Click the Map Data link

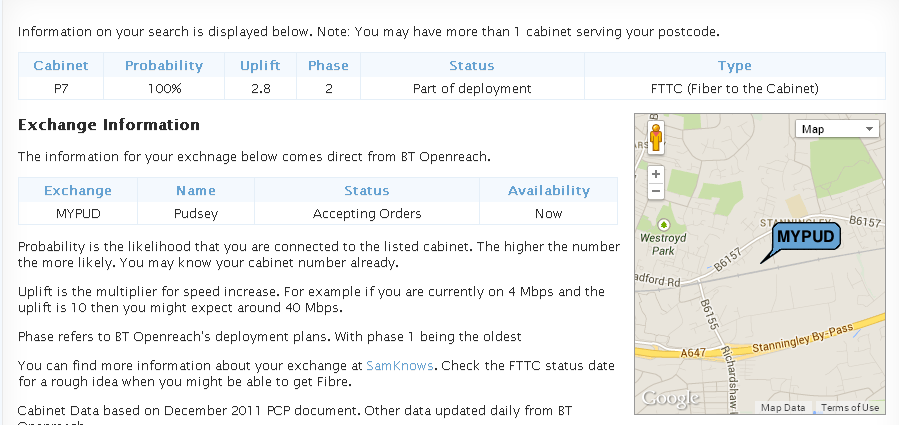point(783,408)
